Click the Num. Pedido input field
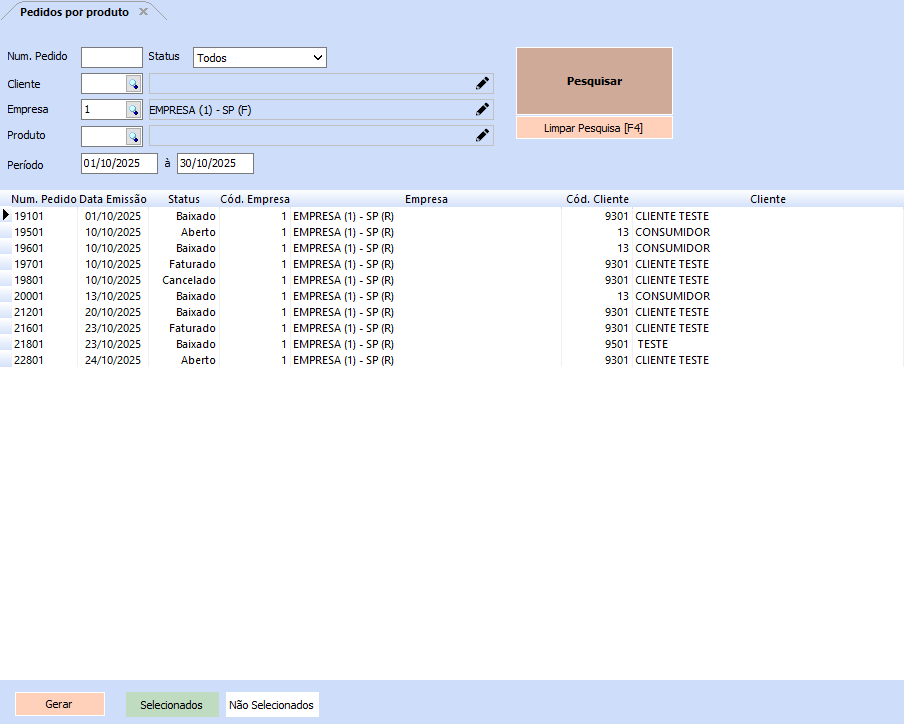This screenshot has width=904, height=724. pos(112,58)
